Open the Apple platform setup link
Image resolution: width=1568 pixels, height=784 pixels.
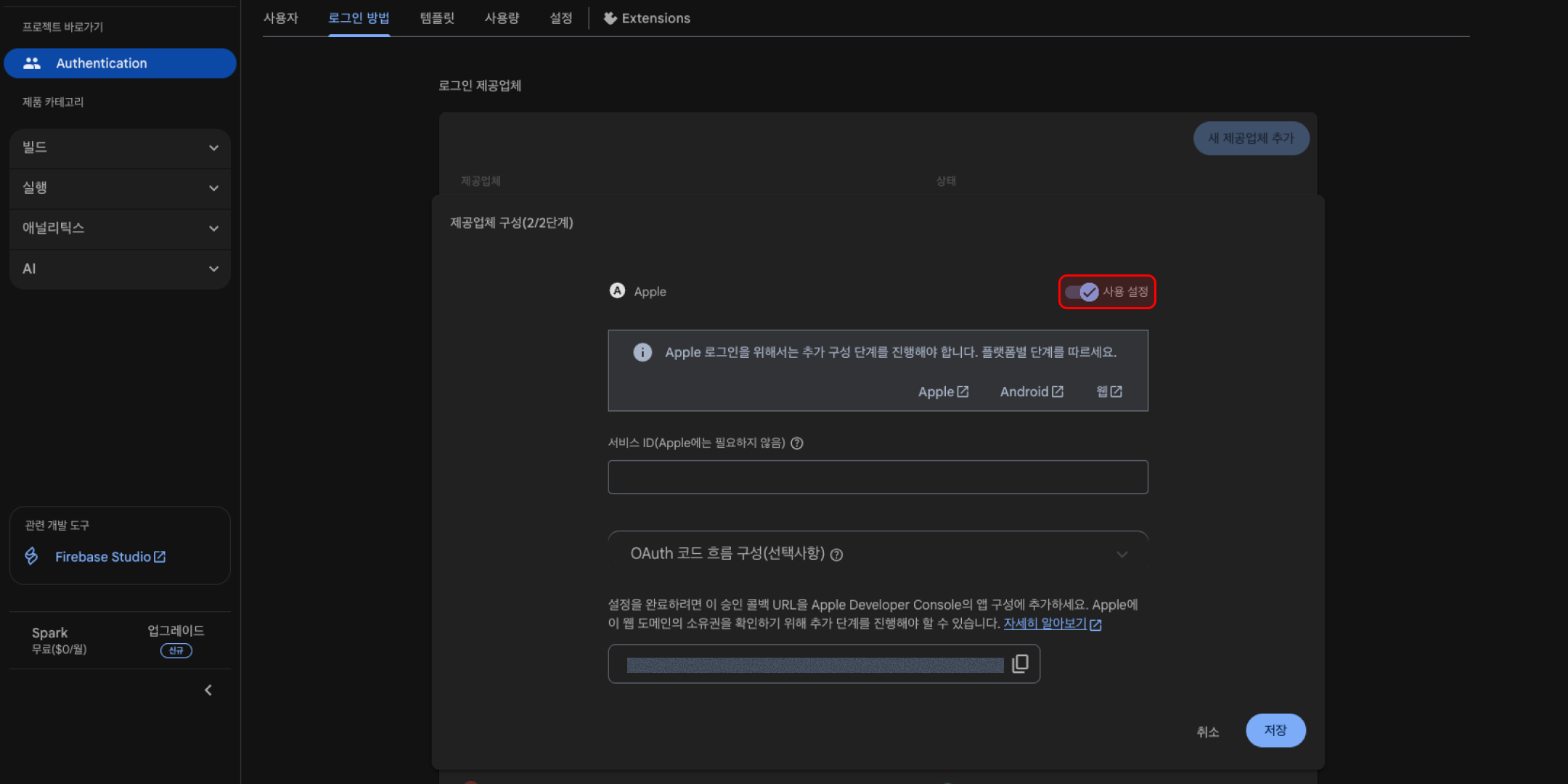click(943, 392)
